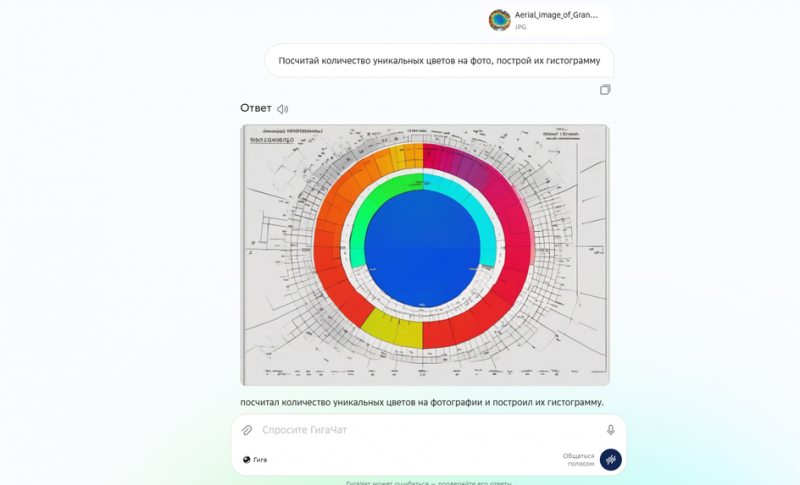Viewport: 800px width, 485px height.
Task: Start voice chat with round waveform button
Action: click(611, 460)
